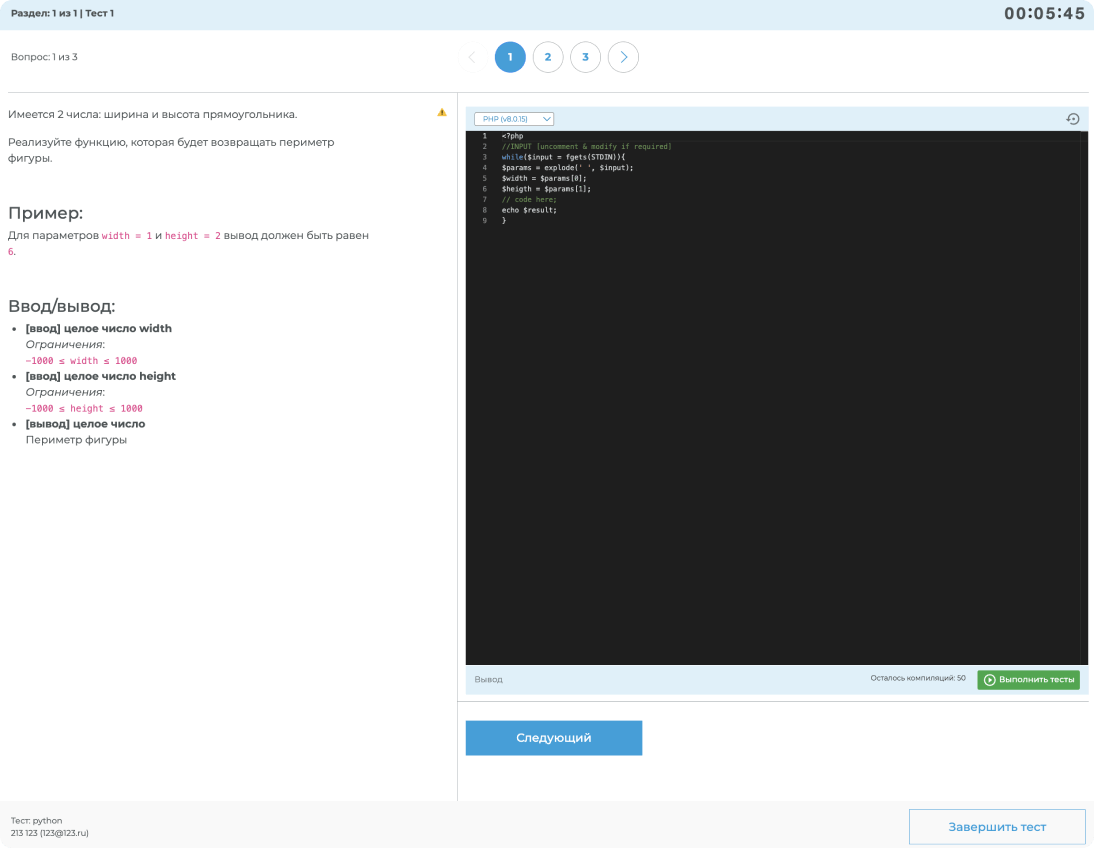Select question 1 in the pagination
Screen dimensions: 1094x848
coord(510,57)
